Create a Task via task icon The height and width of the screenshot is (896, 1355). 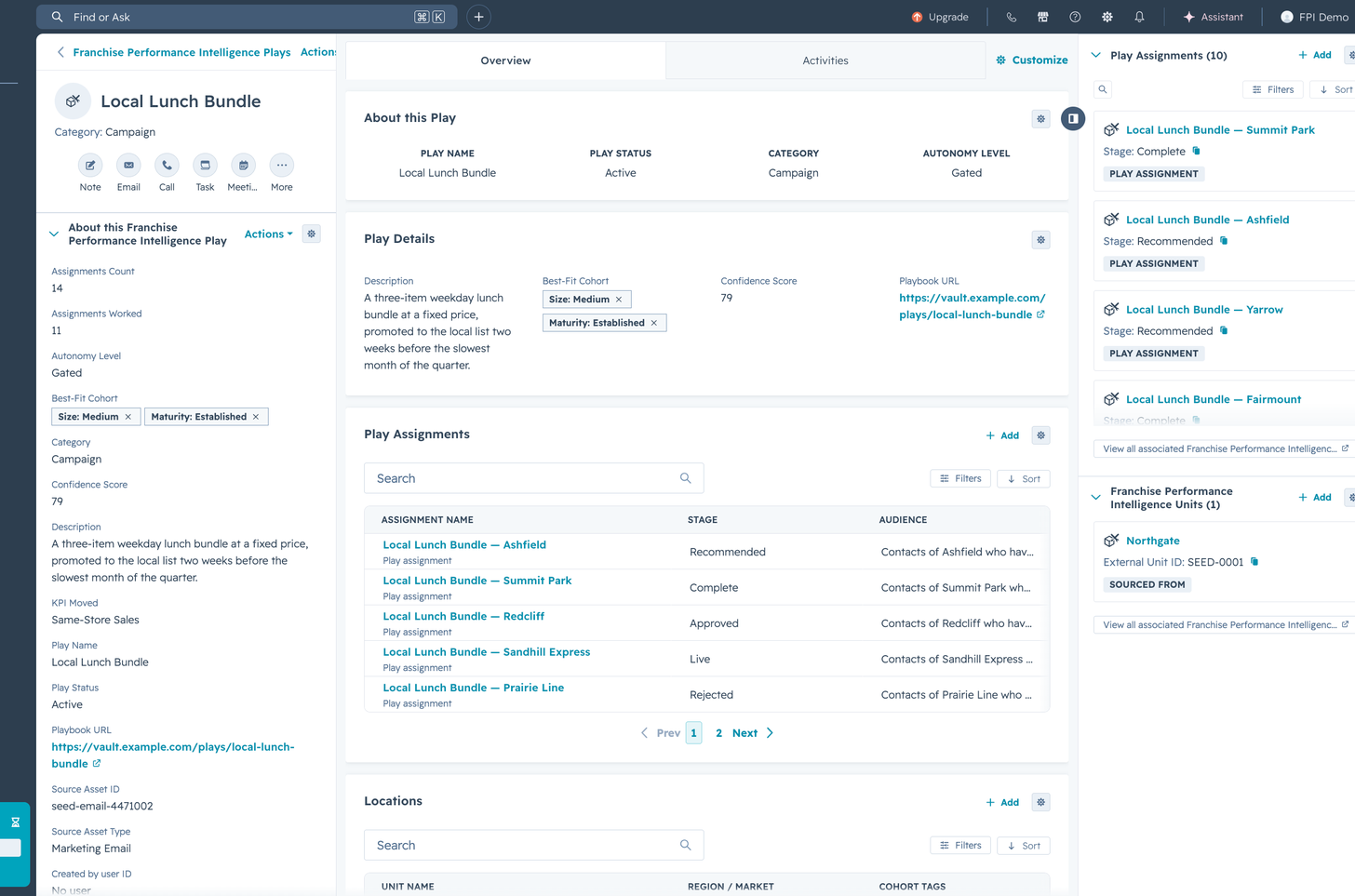pyautogui.click(x=205, y=166)
